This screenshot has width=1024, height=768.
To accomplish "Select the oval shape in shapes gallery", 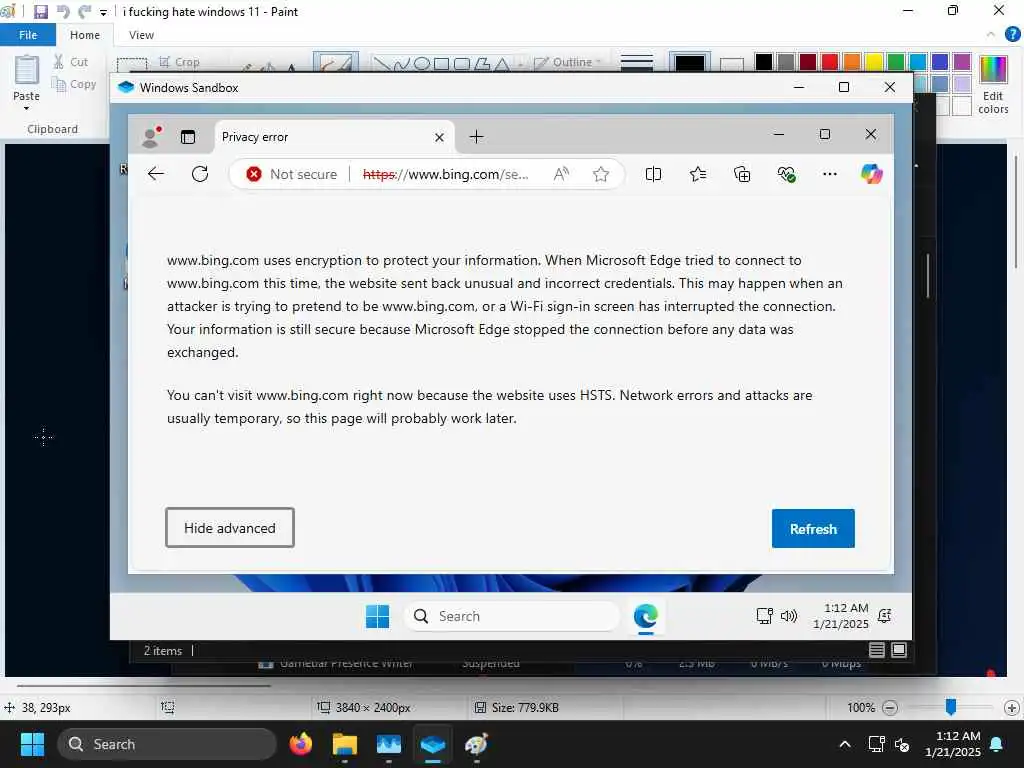I will click(422, 63).
